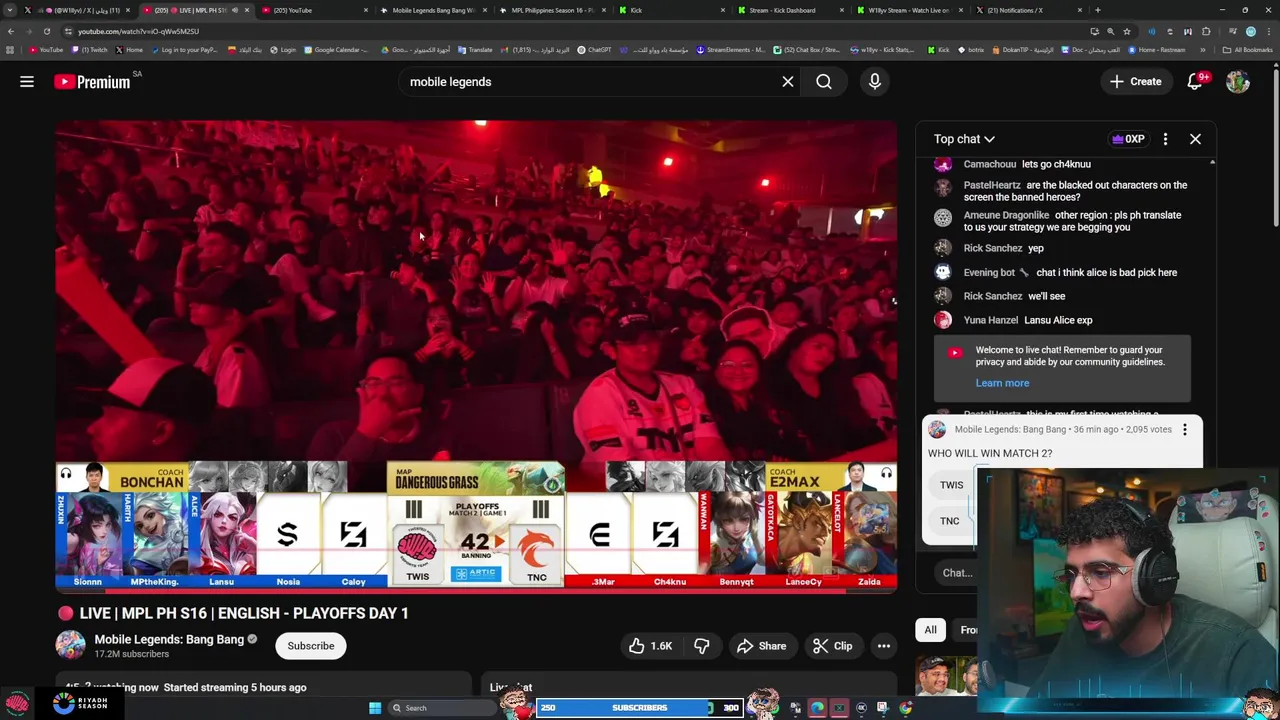Open the StreamElements bookmark

coord(731,49)
